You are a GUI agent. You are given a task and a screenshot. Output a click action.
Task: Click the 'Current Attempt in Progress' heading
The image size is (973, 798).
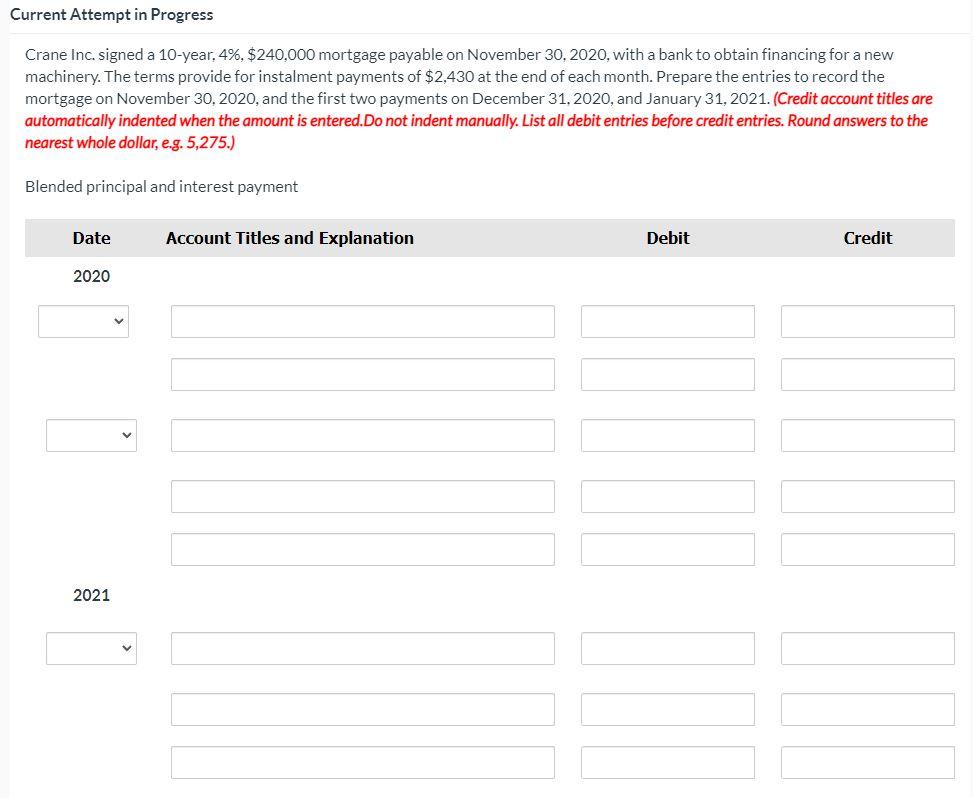click(x=112, y=15)
